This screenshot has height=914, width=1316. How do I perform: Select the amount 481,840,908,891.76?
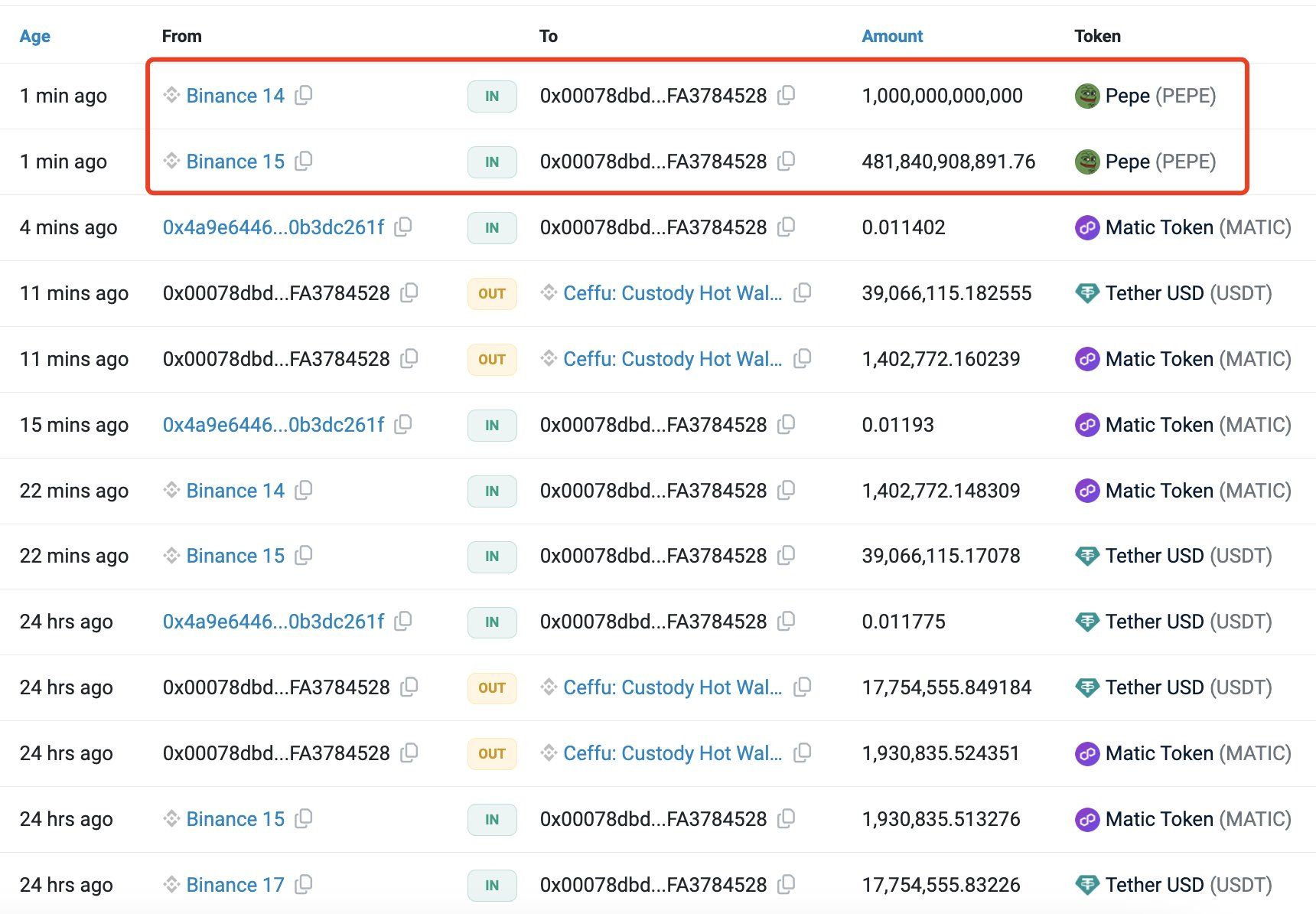pyautogui.click(x=948, y=162)
